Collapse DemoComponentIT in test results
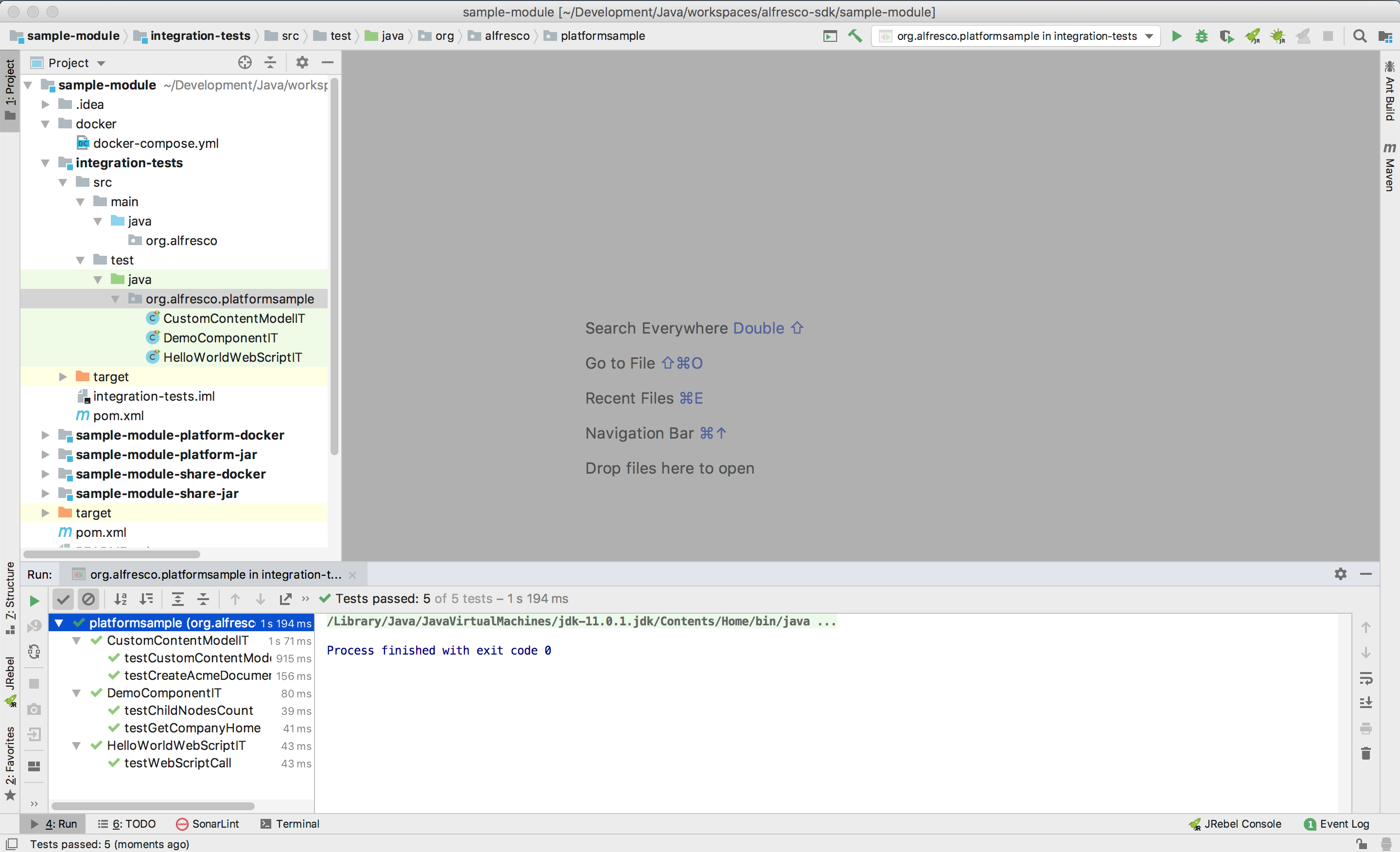 coord(77,693)
